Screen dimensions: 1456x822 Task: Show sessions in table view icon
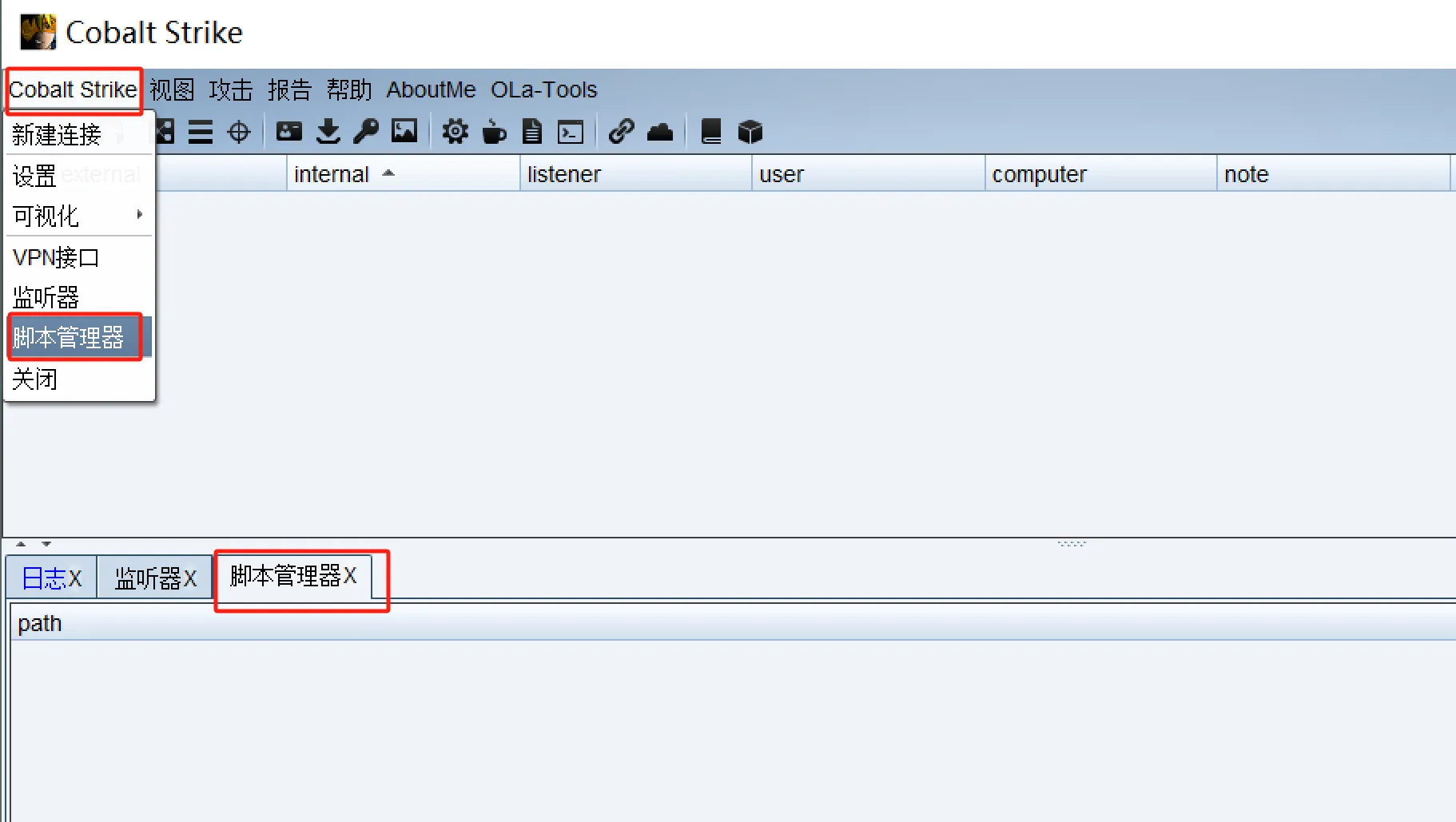(x=201, y=132)
